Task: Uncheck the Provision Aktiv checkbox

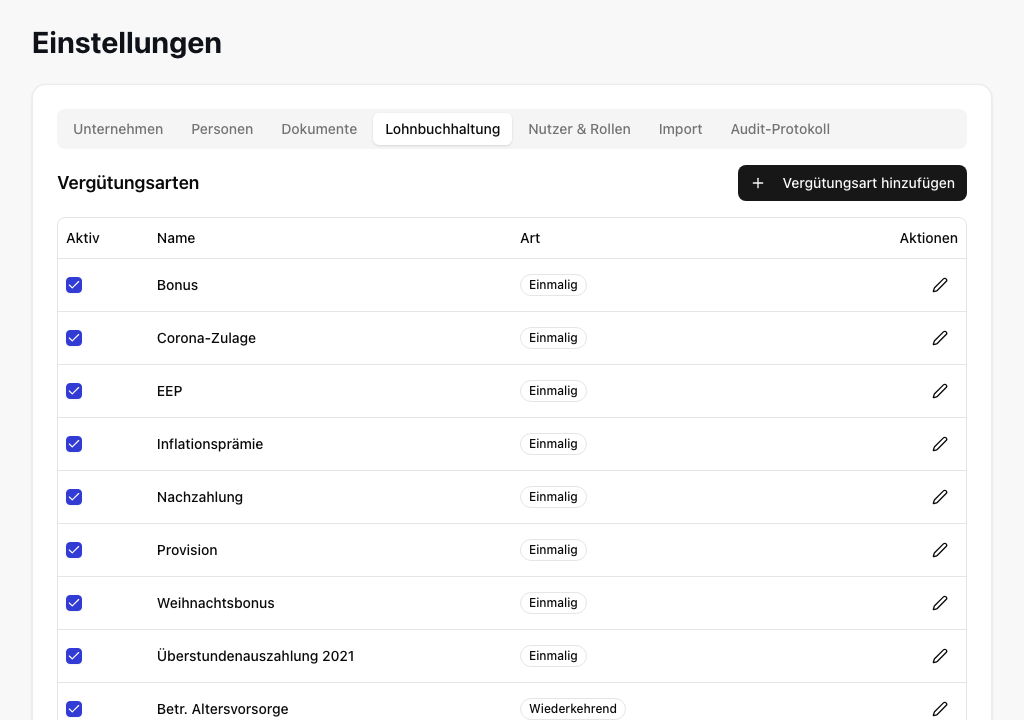Action: pyautogui.click(x=74, y=550)
